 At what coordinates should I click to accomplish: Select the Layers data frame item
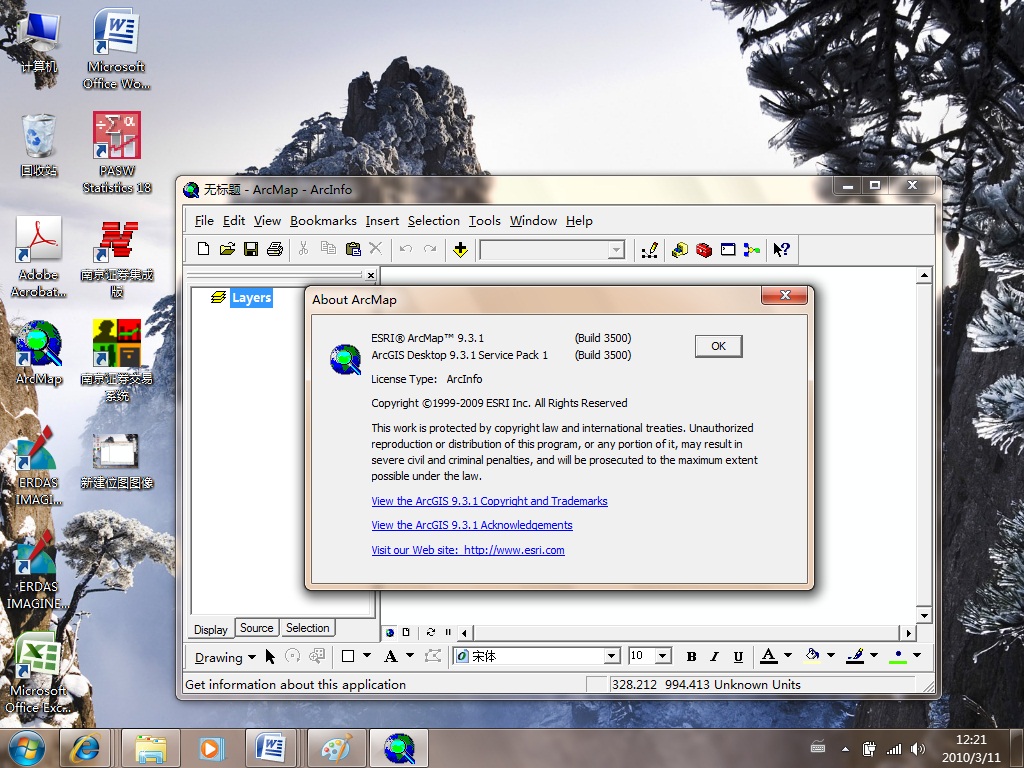click(251, 298)
